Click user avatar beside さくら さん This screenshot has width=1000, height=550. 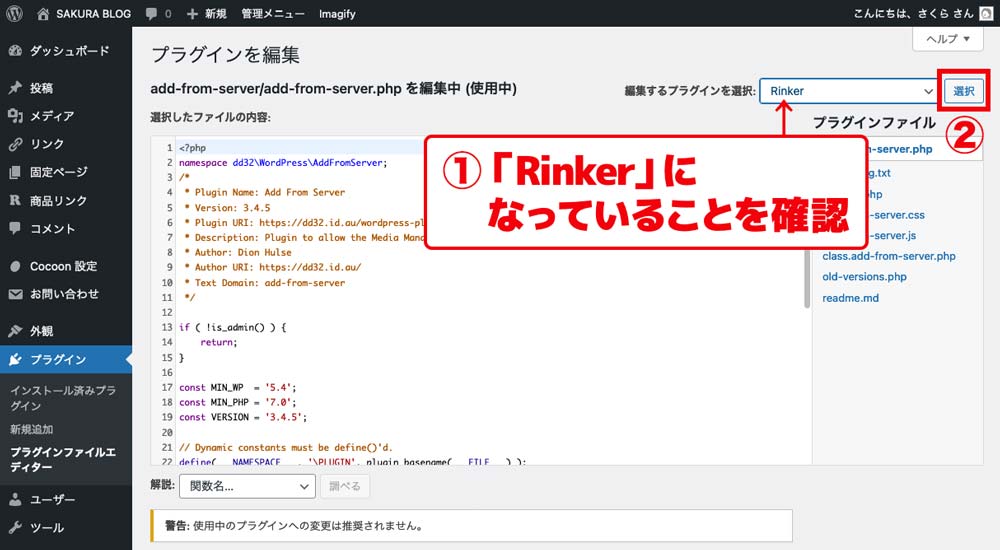pyautogui.click(x=986, y=13)
